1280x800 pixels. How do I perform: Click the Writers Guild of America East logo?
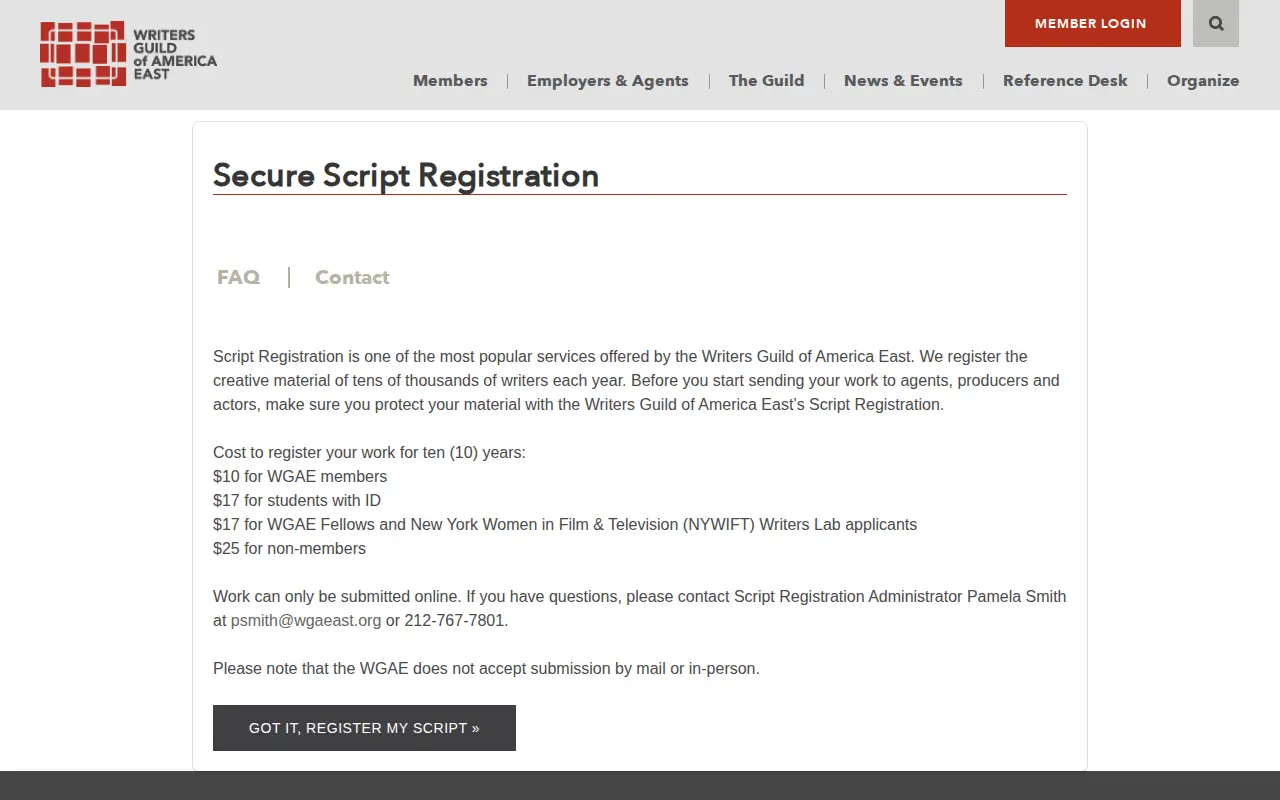[x=129, y=54]
